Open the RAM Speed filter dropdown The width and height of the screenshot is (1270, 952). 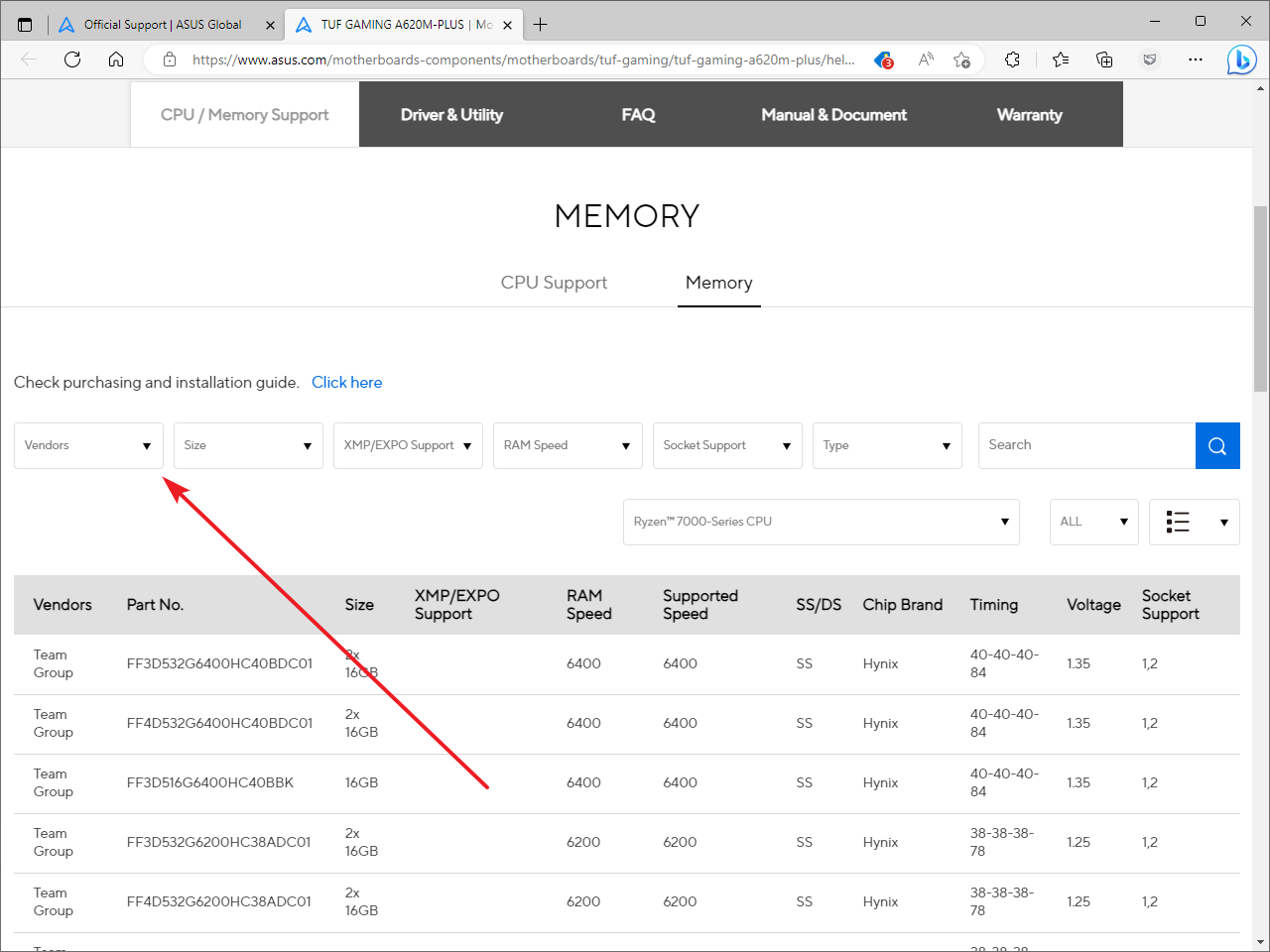tap(567, 446)
